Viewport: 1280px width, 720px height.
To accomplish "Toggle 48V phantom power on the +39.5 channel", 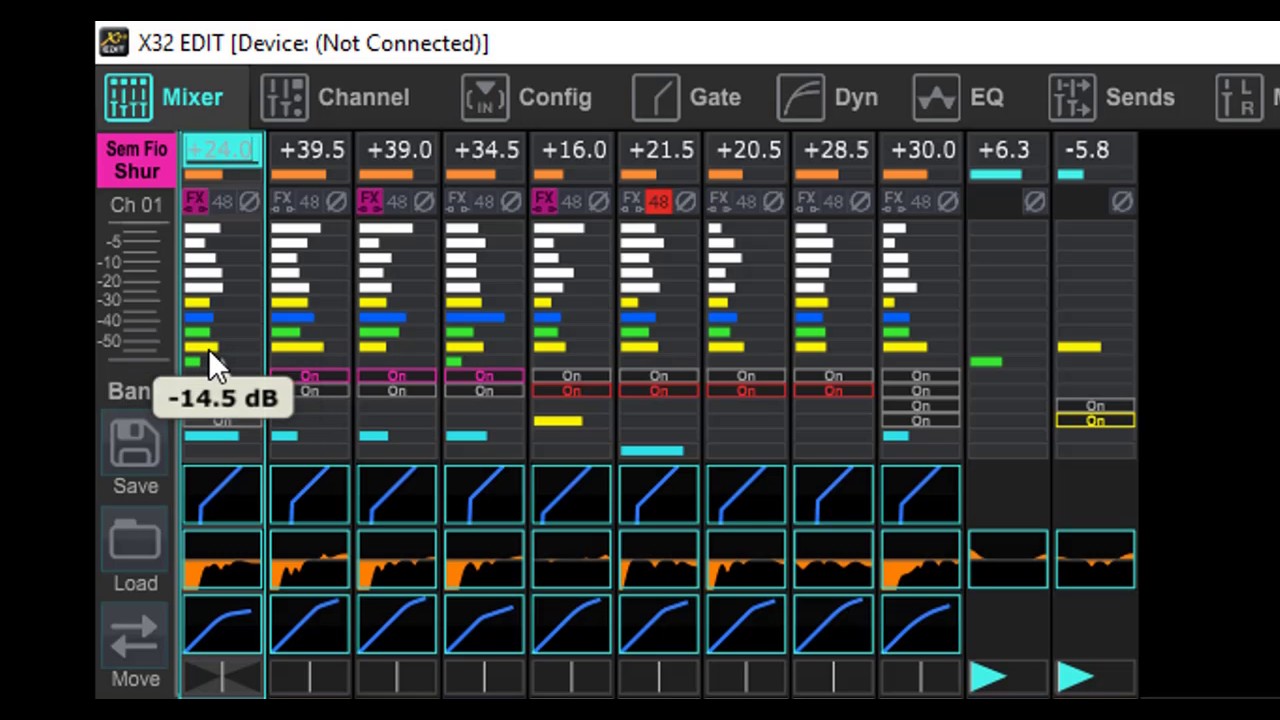I will pyautogui.click(x=309, y=202).
